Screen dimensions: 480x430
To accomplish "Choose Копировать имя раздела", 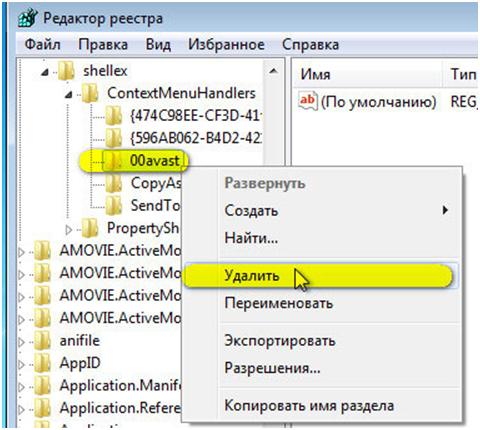I will (x=338, y=406).
